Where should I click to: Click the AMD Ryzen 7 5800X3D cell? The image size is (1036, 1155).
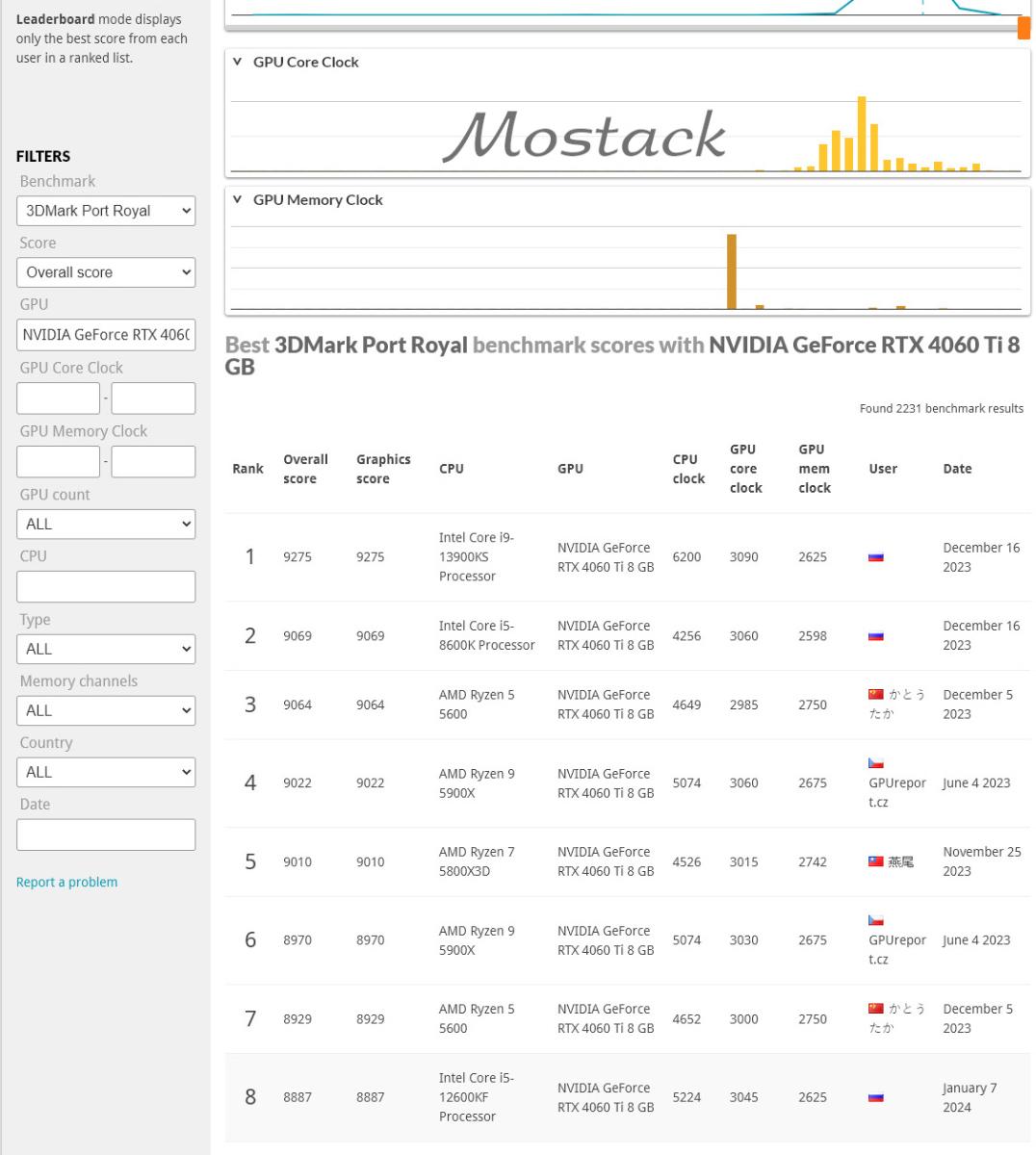coord(478,861)
